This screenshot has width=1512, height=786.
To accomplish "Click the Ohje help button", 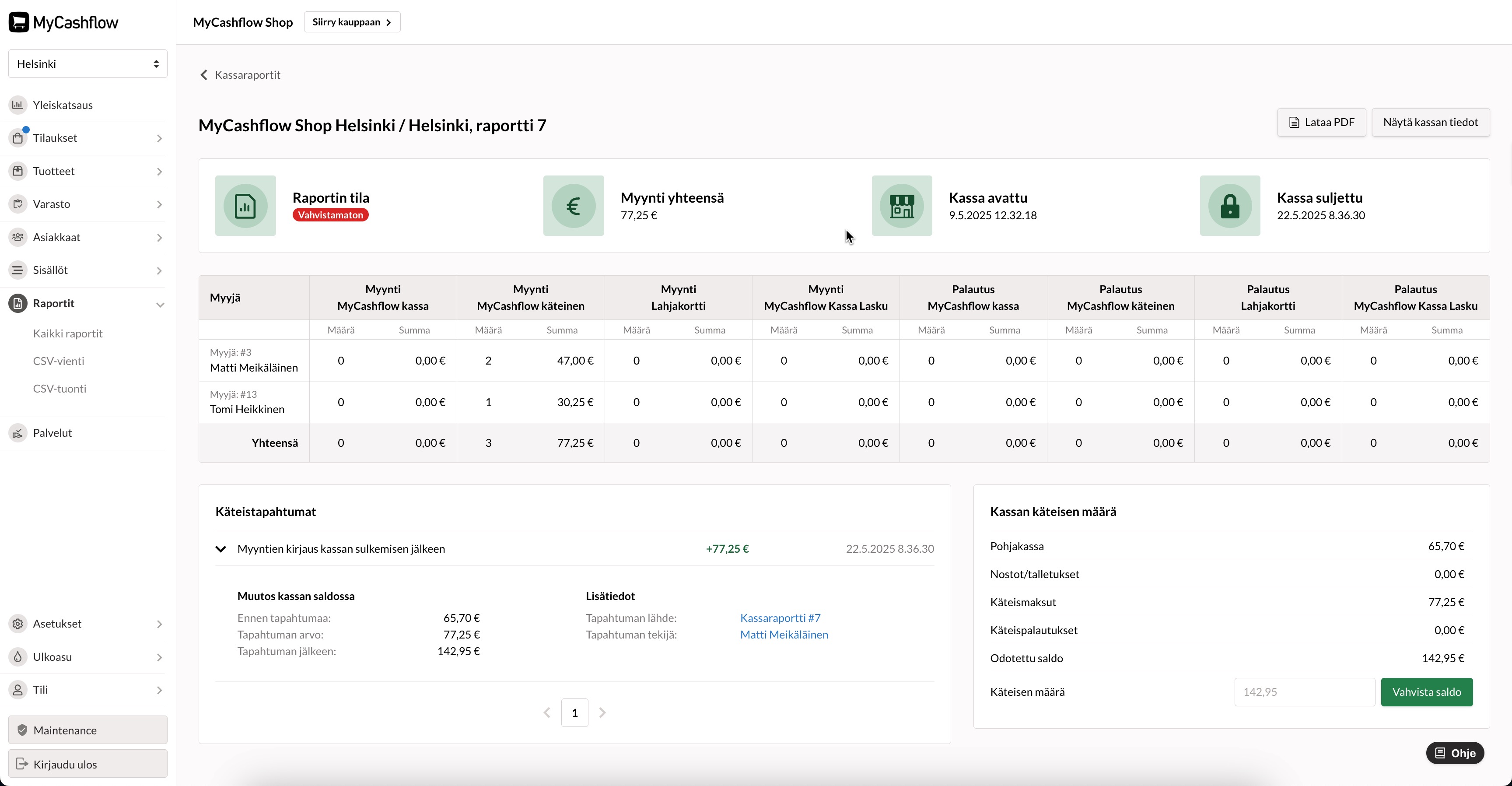I will [x=1455, y=753].
